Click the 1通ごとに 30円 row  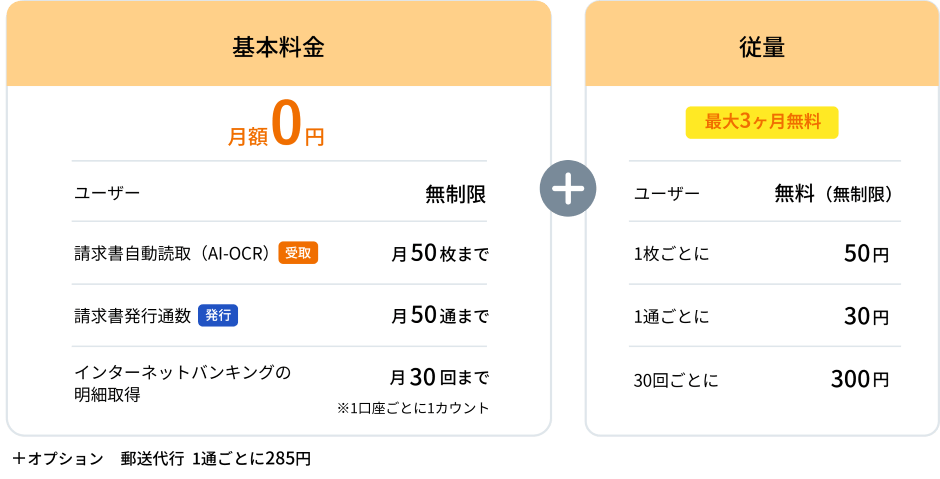click(x=764, y=315)
